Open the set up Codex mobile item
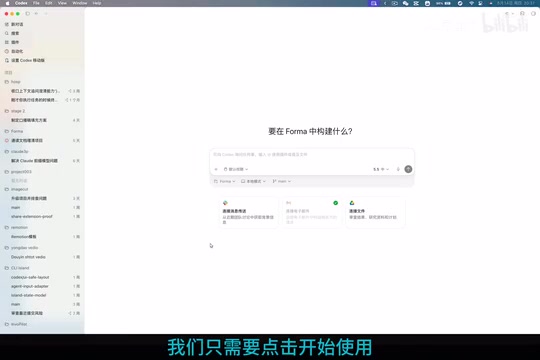540x360 pixels. click(25, 60)
